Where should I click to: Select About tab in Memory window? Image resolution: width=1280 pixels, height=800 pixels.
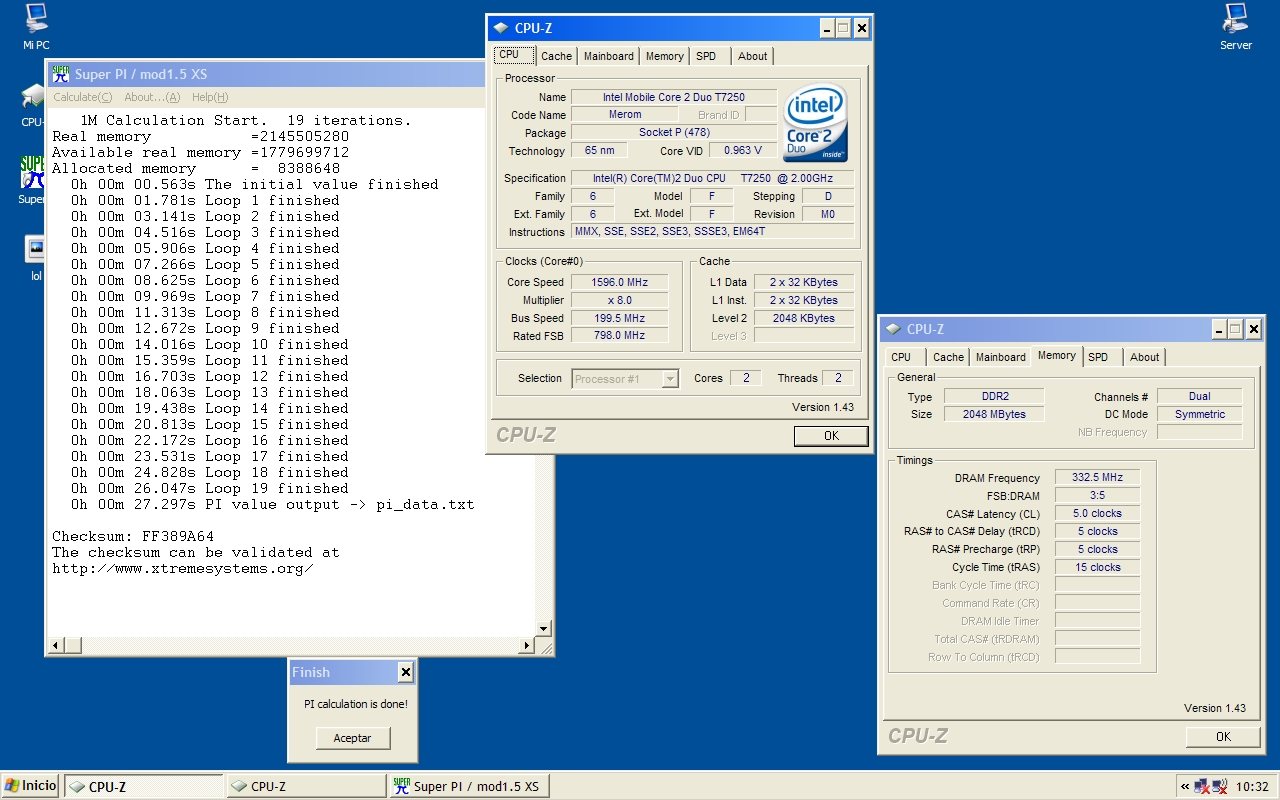pos(1145,357)
